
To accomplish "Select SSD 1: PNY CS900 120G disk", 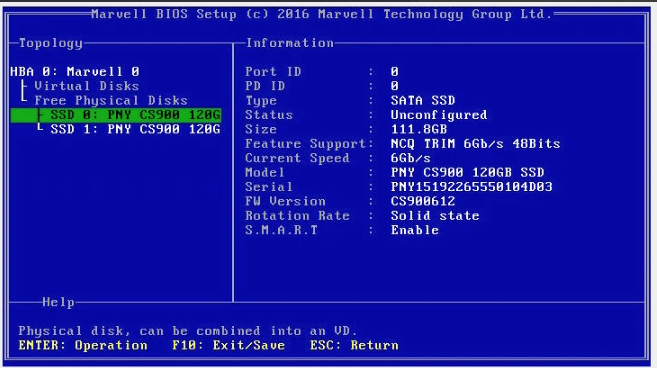I will click(135, 129).
